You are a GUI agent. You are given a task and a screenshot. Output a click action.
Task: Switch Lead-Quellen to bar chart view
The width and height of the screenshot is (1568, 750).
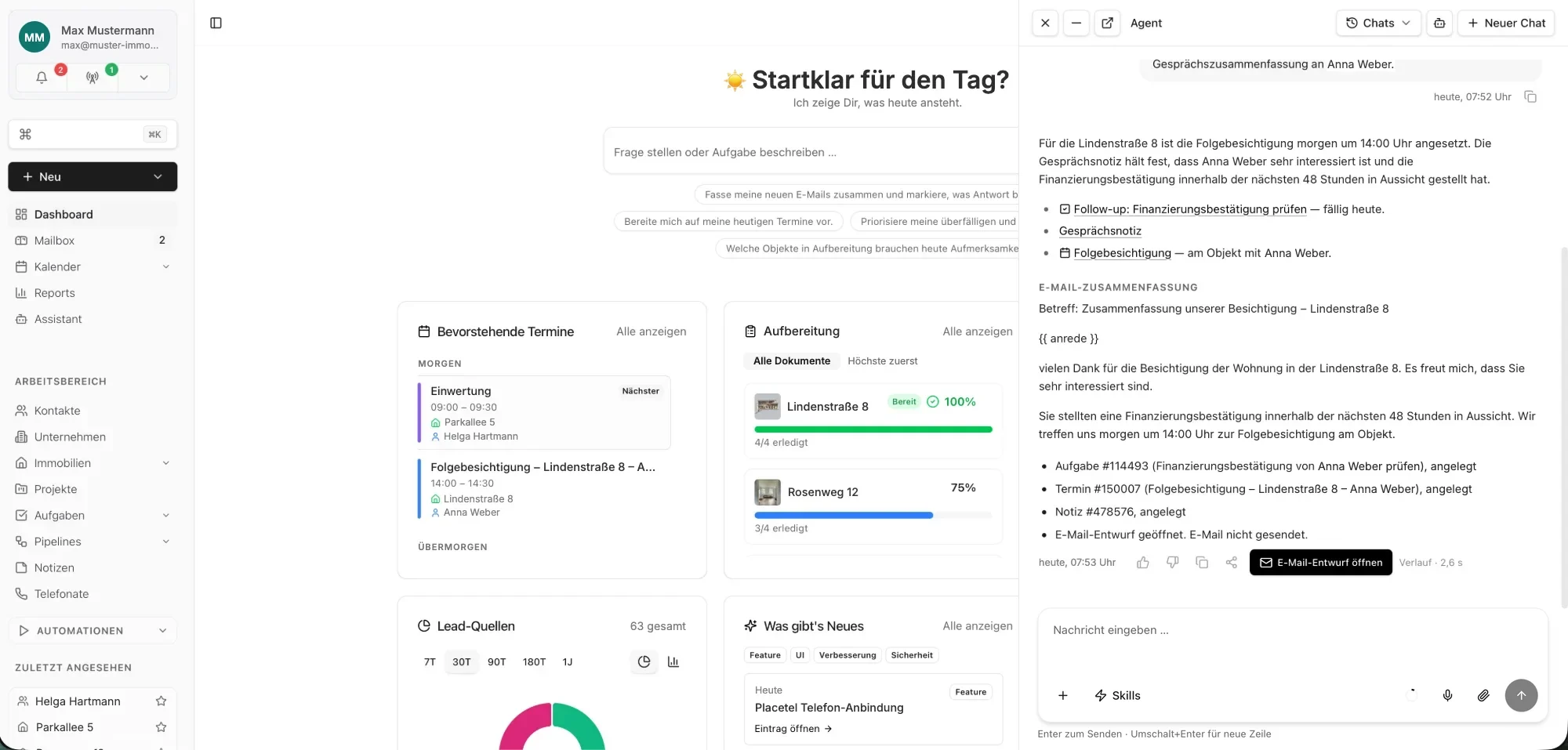[673, 661]
